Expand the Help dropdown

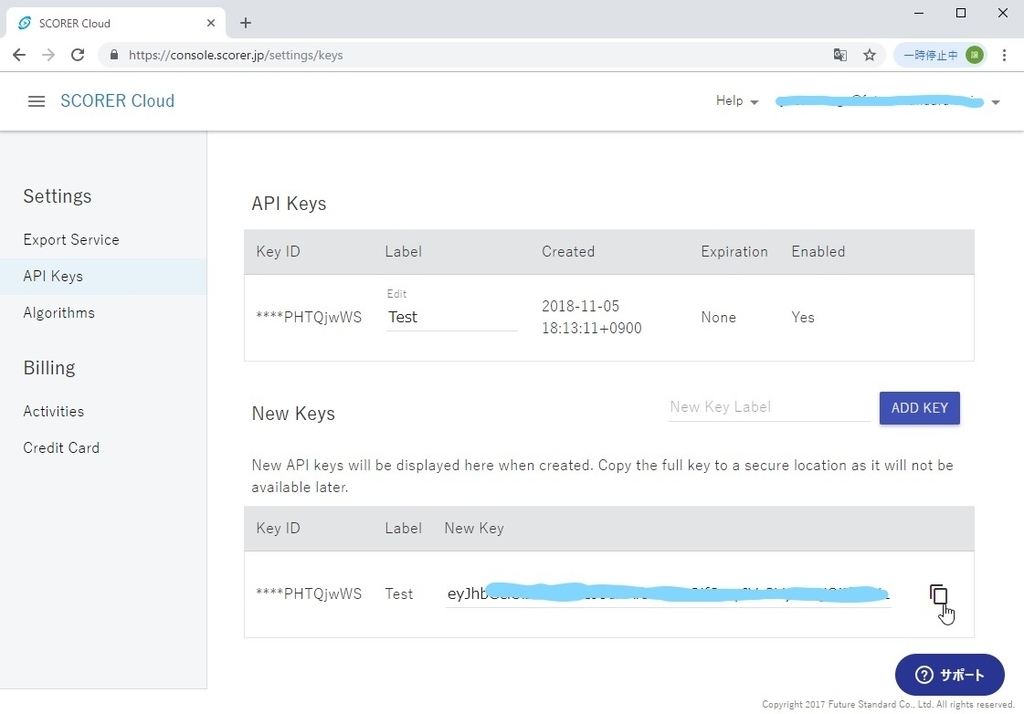[737, 101]
